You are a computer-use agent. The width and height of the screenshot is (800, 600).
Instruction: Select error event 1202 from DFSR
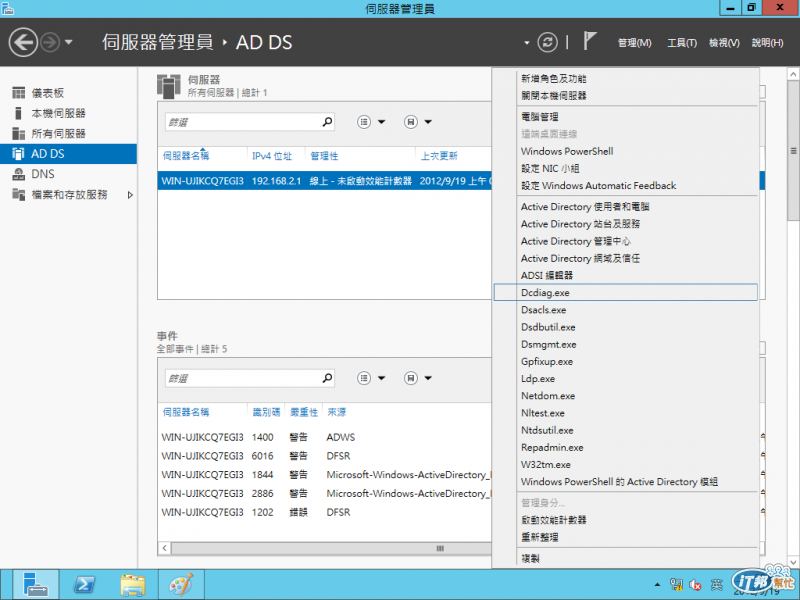coord(324,512)
